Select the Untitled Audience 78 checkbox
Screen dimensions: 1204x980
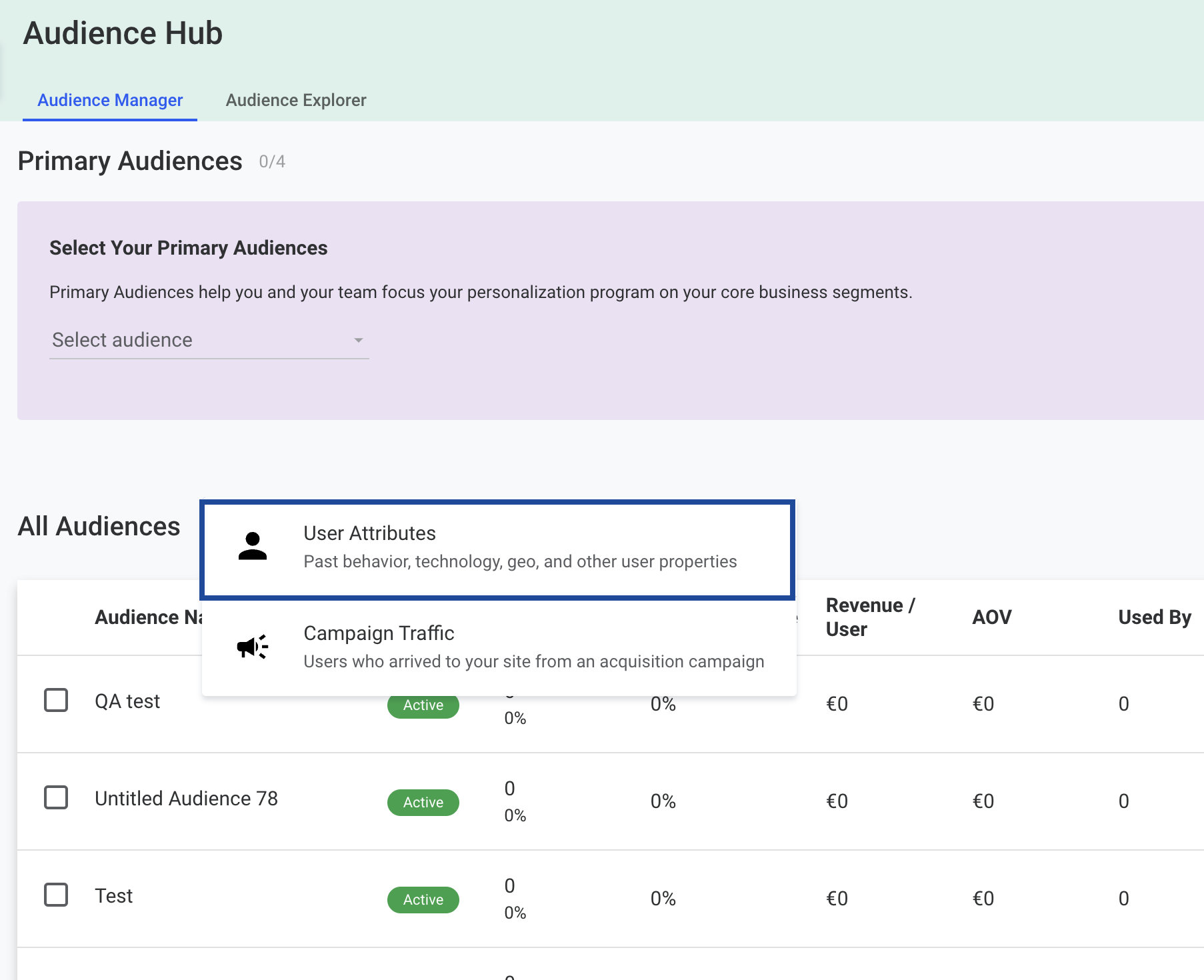click(x=56, y=797)
